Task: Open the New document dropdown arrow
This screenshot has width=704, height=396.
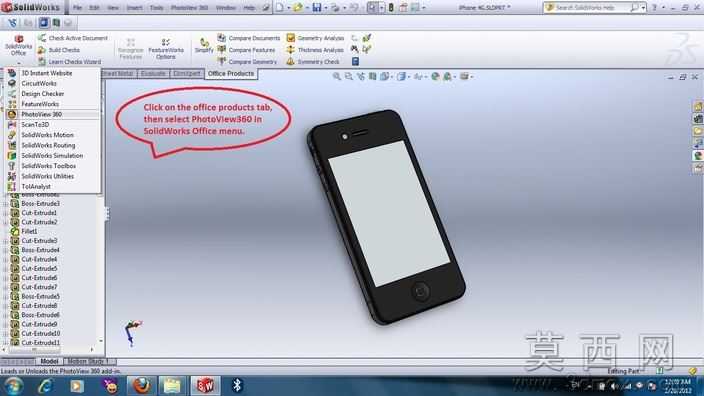Action: (288, 8)
